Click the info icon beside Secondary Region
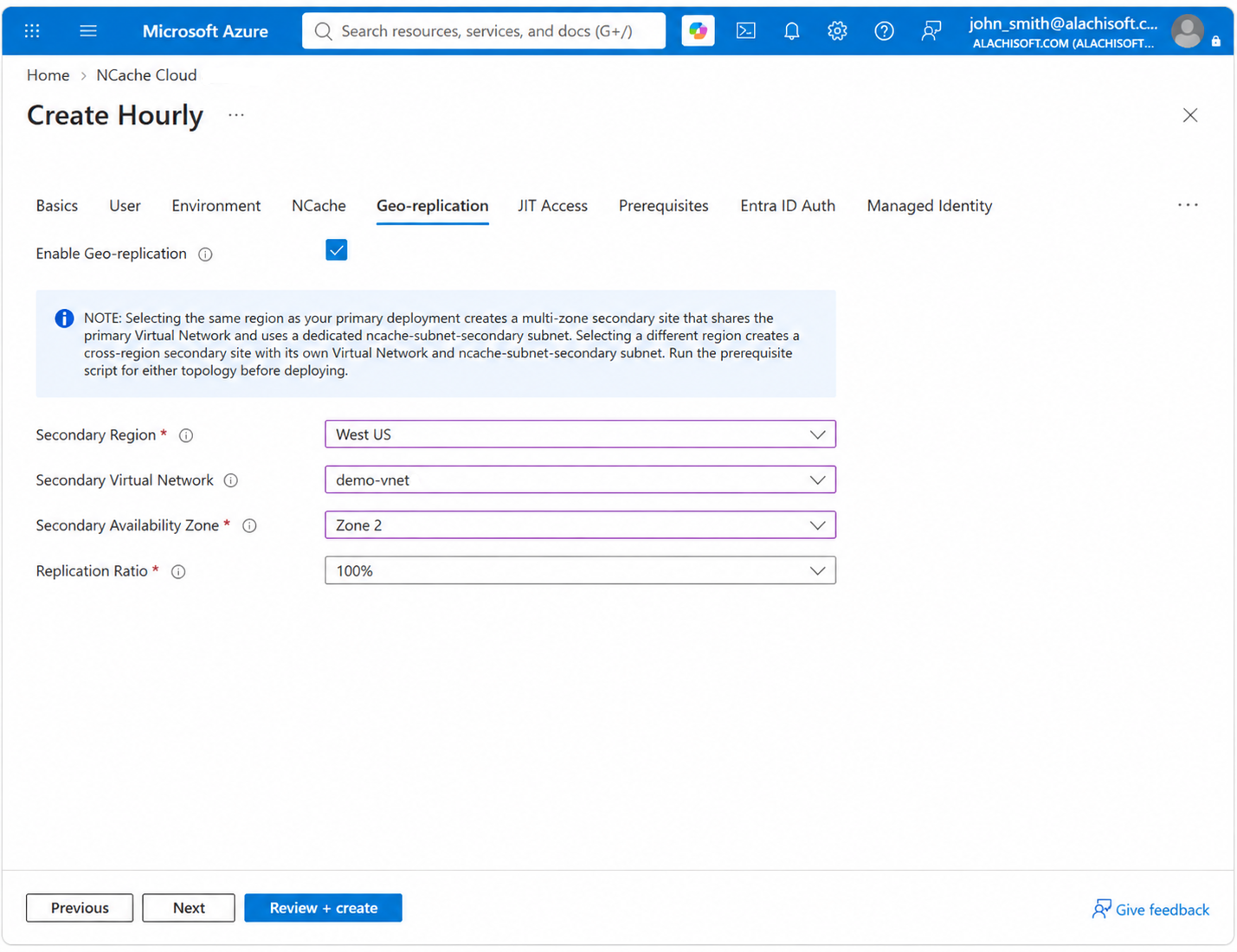This screenshot has width=1237, height=952. coord(186,435)
